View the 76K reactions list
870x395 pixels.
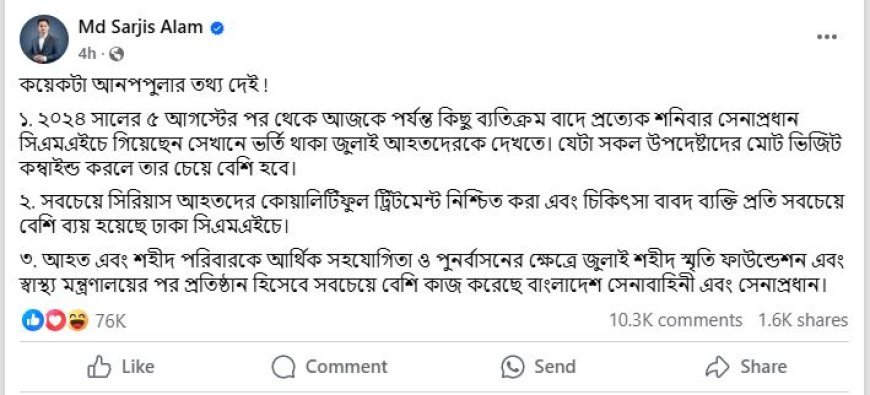[110, 321]
